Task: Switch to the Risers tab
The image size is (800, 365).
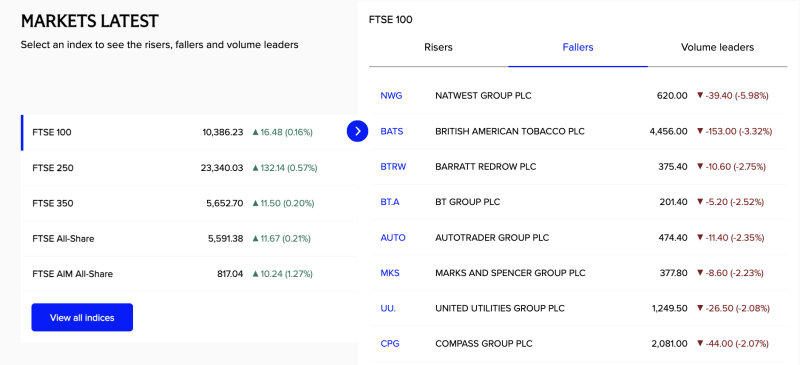Action: coord(438,47)
